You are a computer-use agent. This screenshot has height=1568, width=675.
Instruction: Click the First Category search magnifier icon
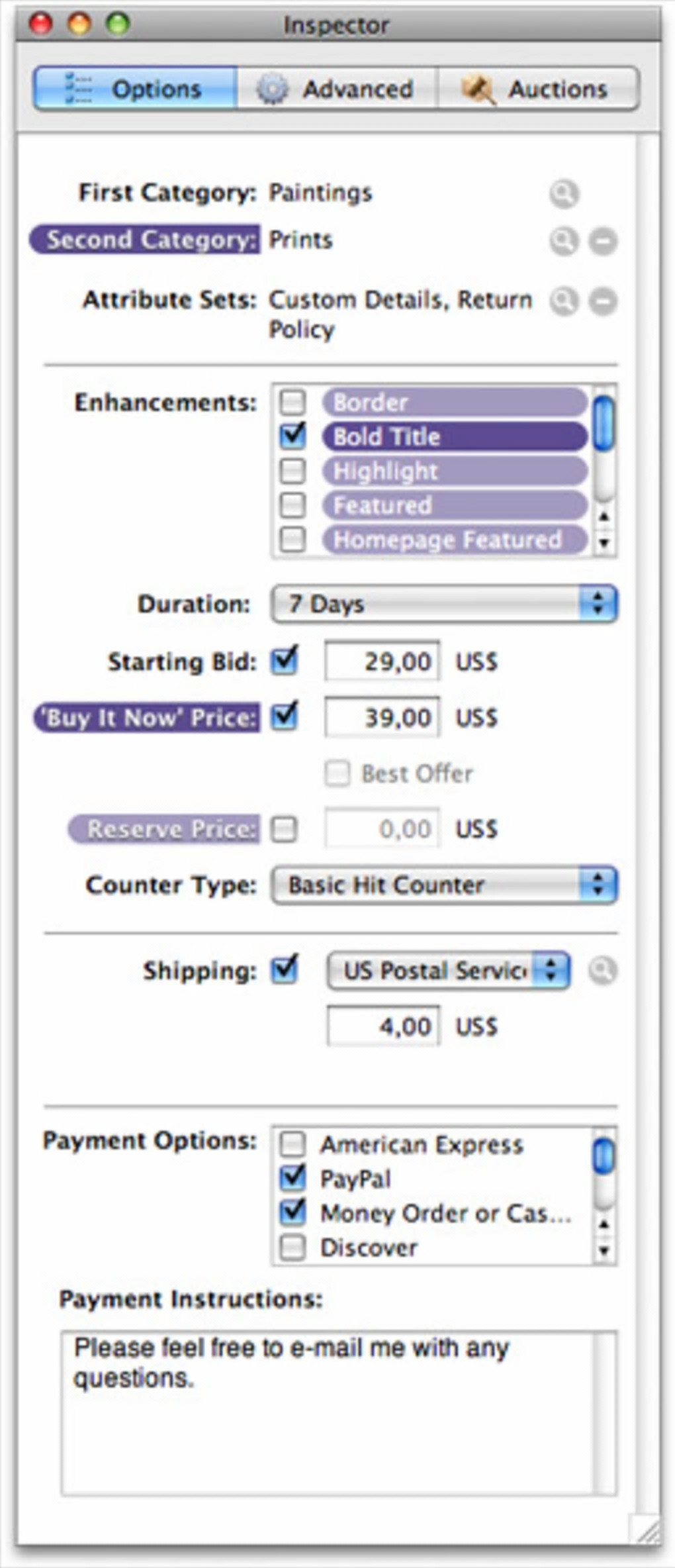point(564,194)
